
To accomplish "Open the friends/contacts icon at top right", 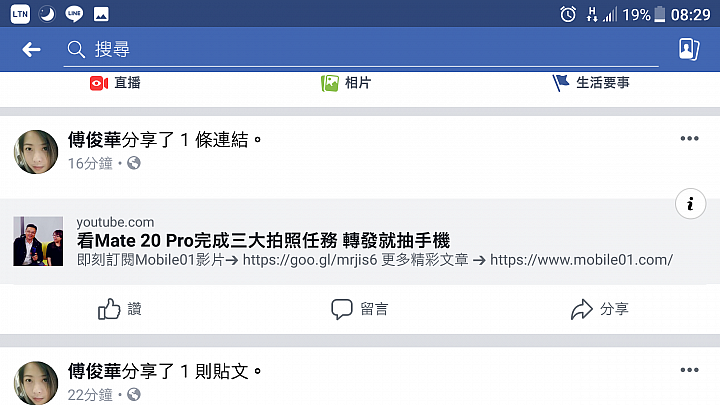I will pyautogui.click(x=689, y=49).
